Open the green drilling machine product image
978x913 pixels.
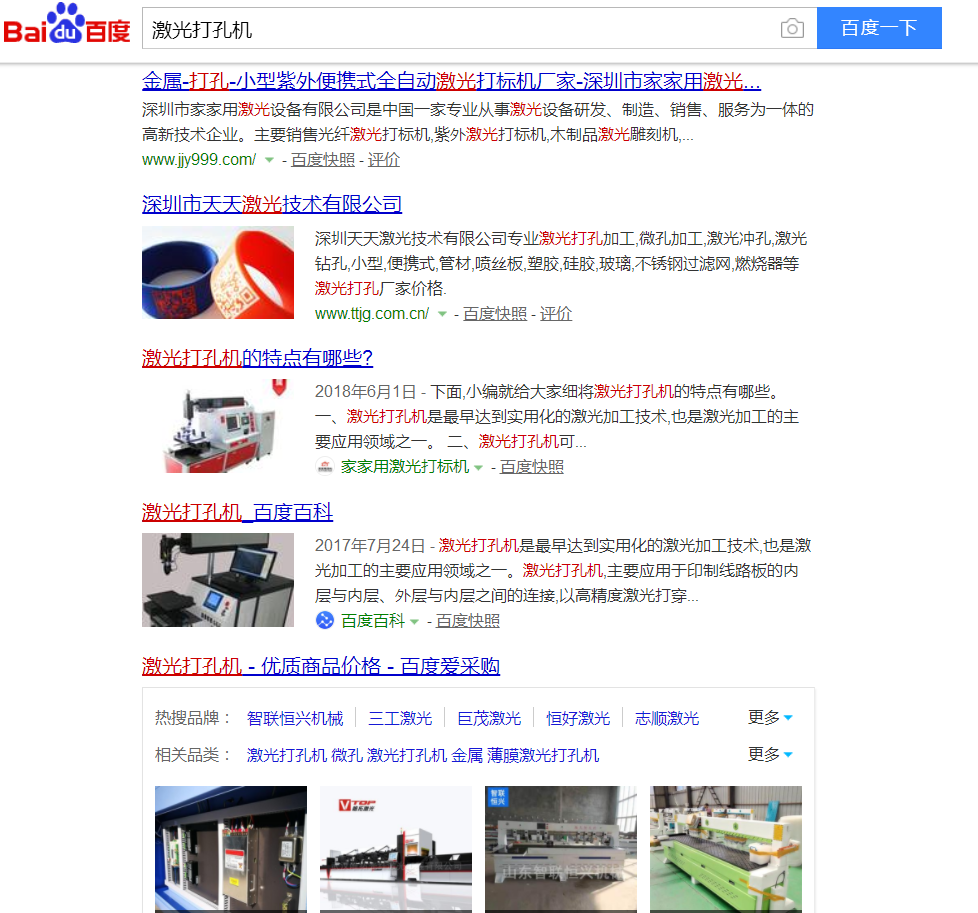[726, 849]
